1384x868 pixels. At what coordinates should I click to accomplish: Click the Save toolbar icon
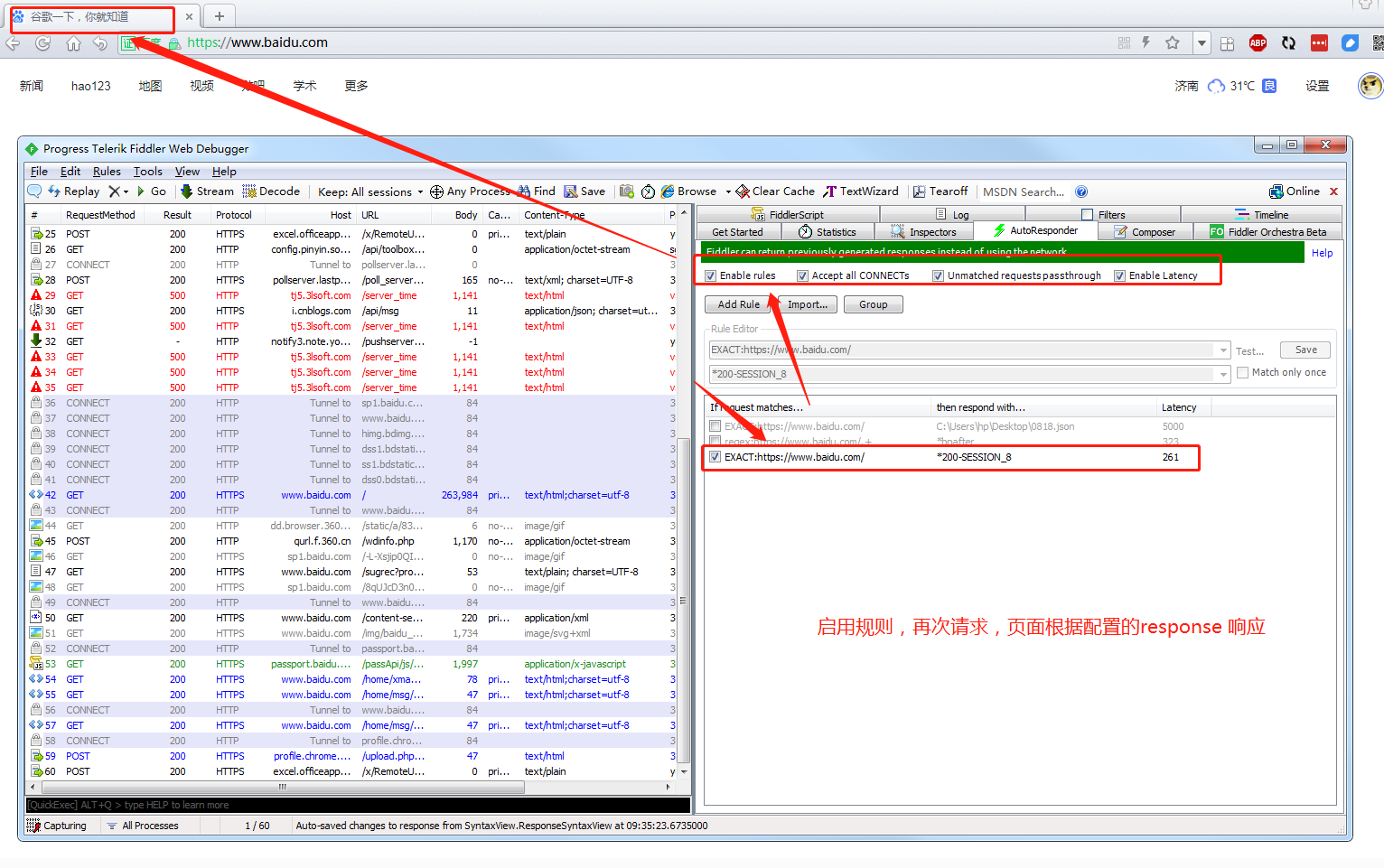(x=584, y=191)
